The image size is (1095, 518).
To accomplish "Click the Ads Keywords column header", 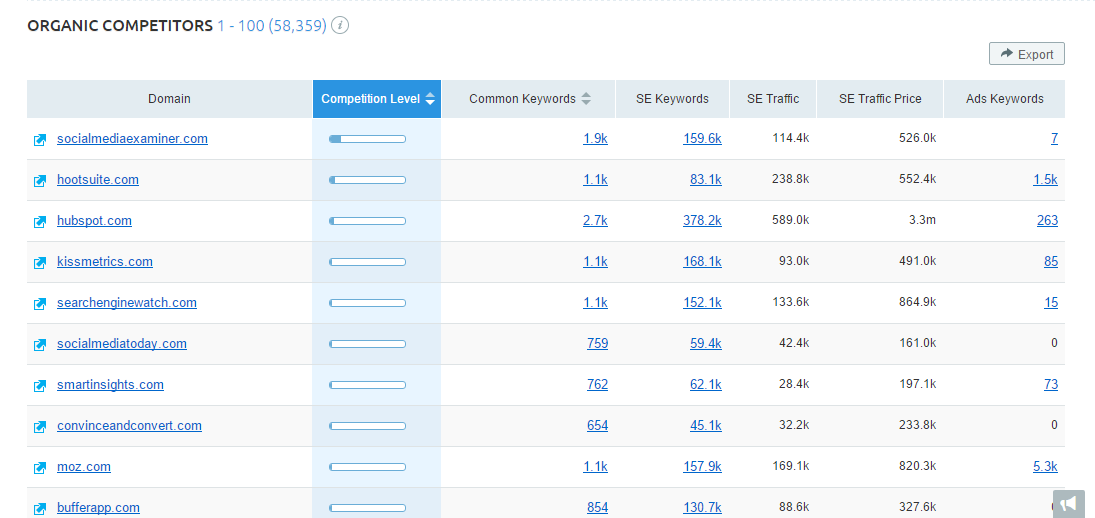I will pos(1005,98).
